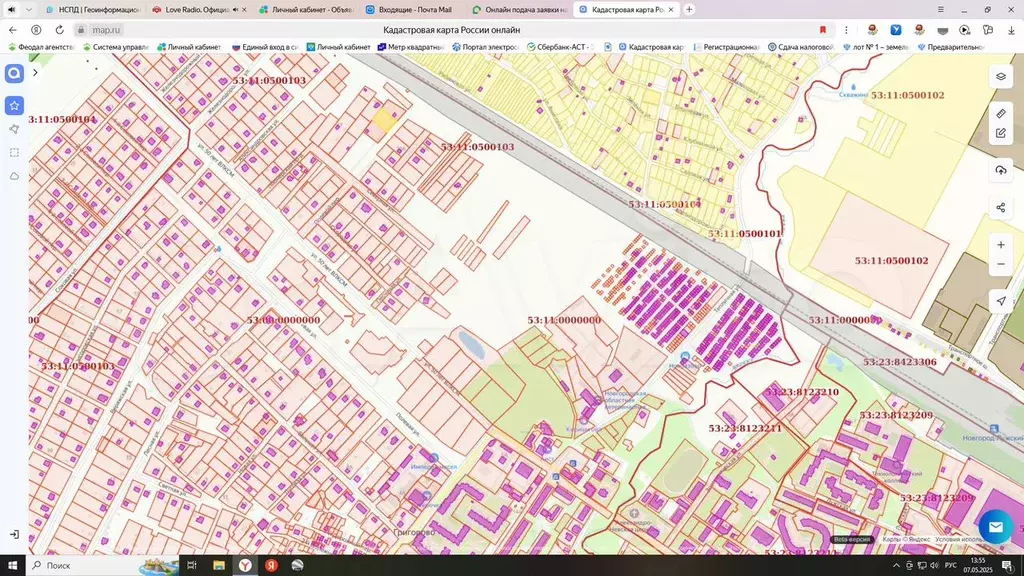Open red Yandex app on taskbar
1024x576 pixels.
pos(271,565)
